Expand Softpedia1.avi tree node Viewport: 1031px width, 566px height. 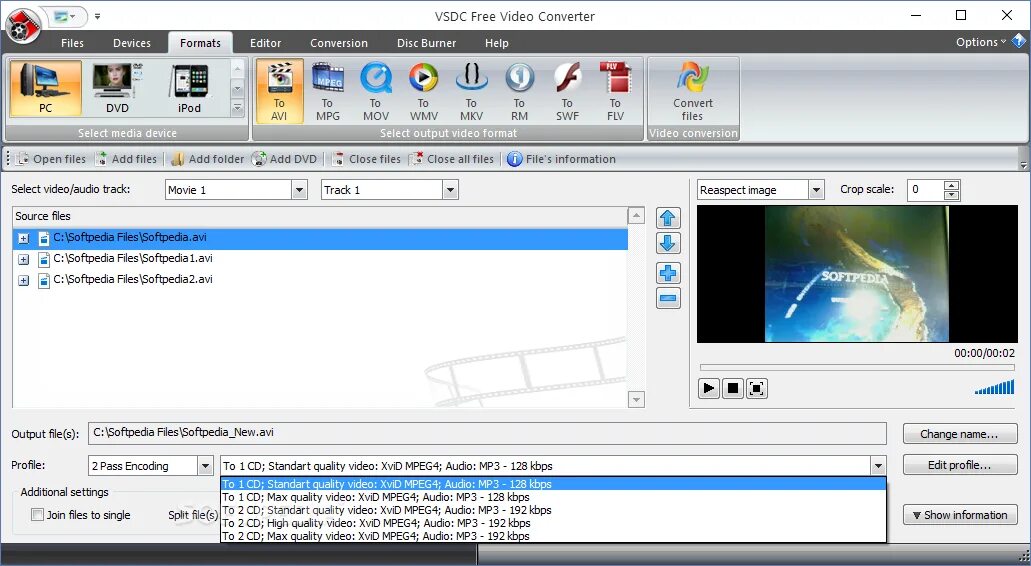[24, 260]
